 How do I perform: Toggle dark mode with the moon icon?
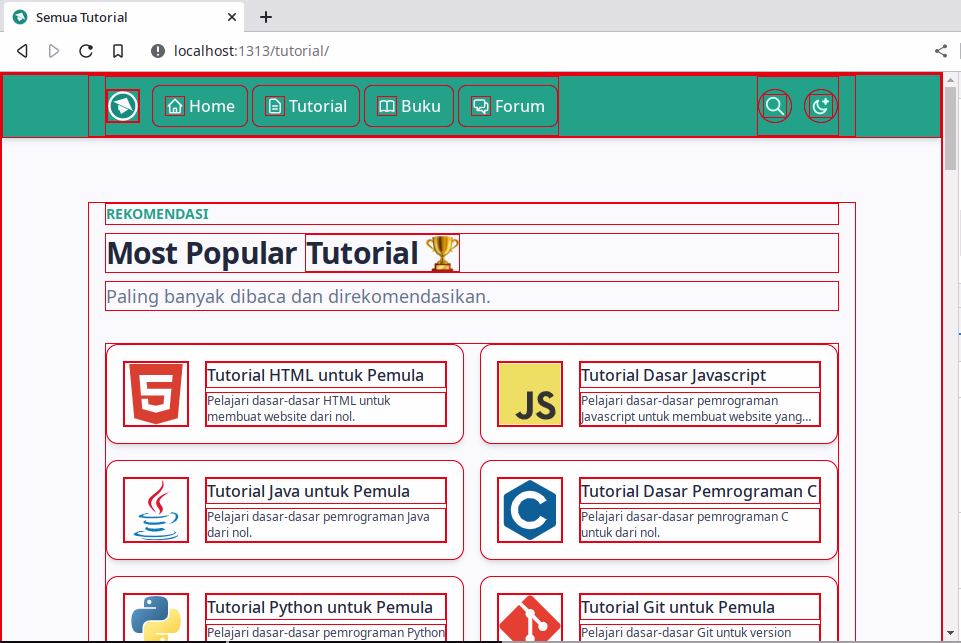click(x=820, y=105)
